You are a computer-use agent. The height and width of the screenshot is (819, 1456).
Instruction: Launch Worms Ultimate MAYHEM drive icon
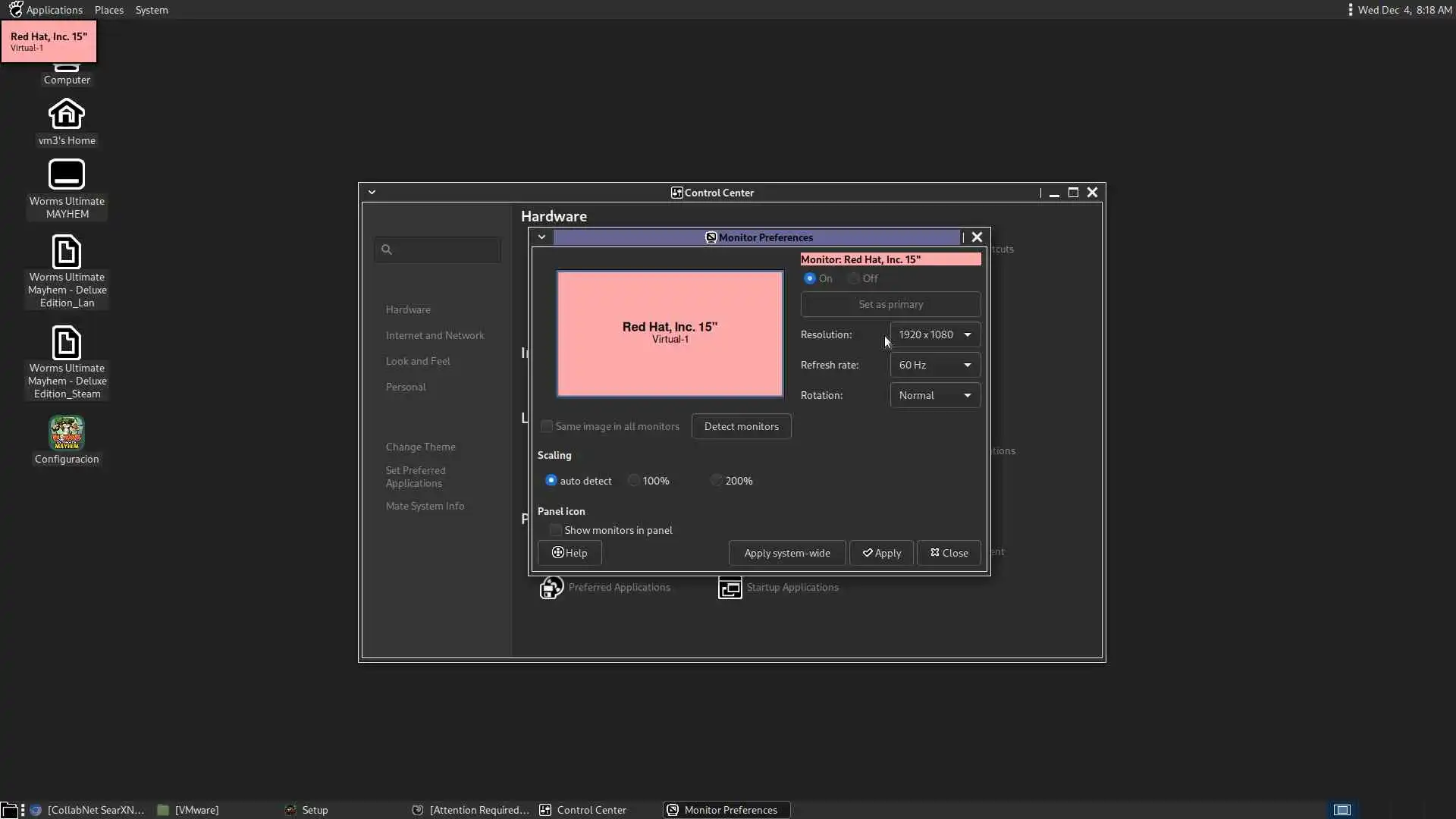tap(67, 175)
